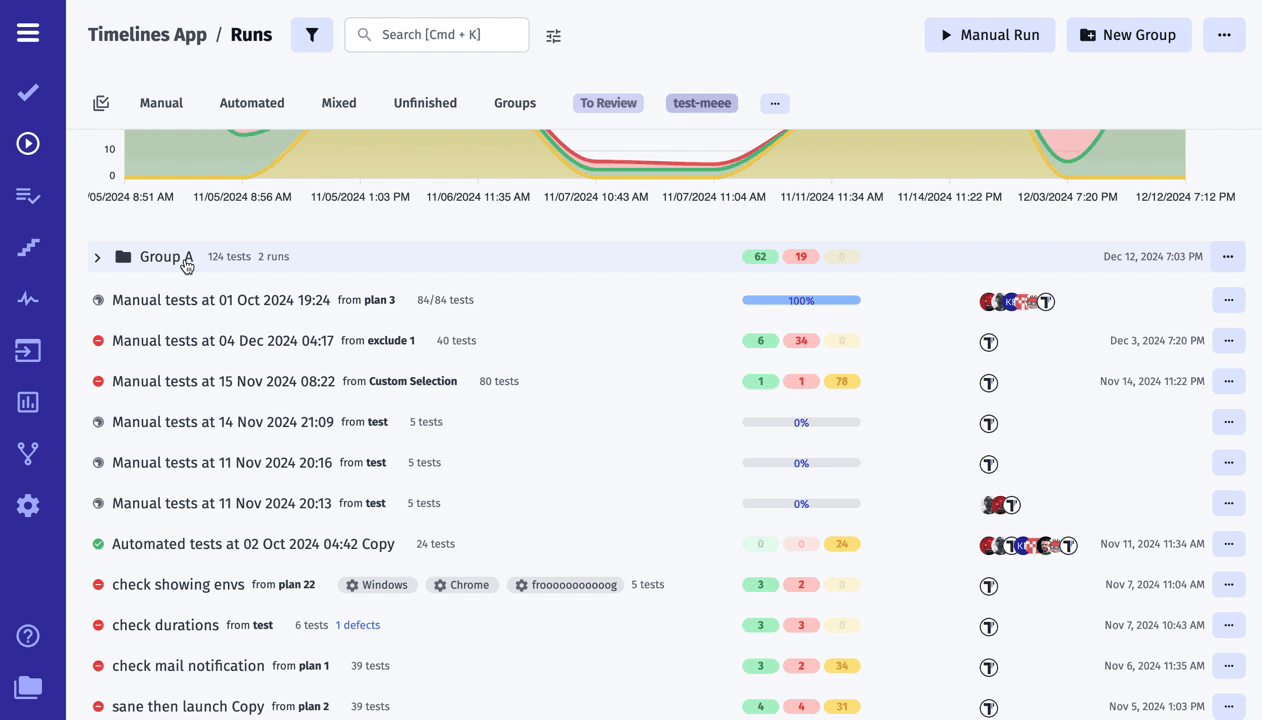1262x720 pixels.
Task: Open search options sliders icon
Action: [x=553, y=36]
